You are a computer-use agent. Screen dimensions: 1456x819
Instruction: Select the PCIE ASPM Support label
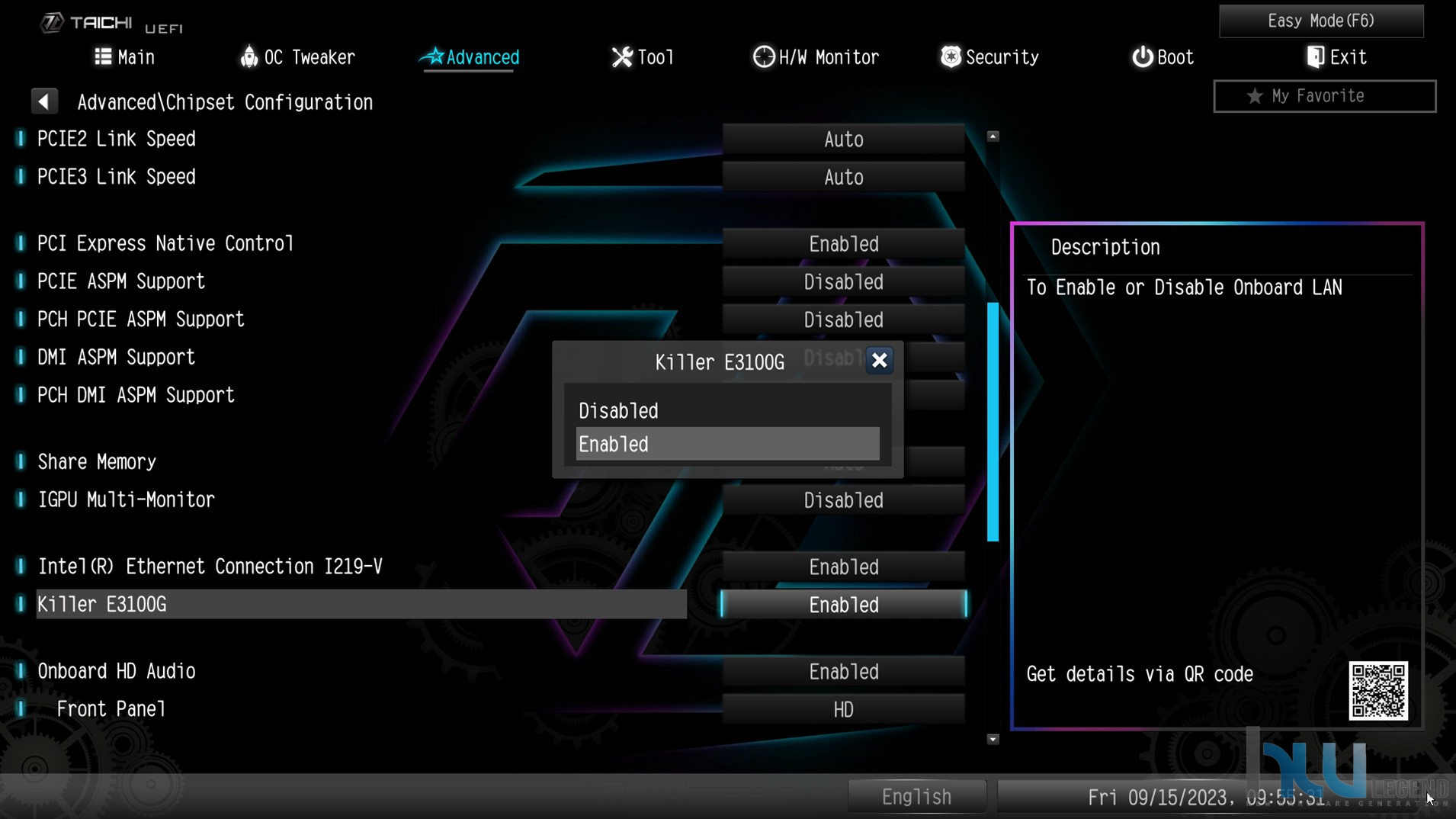click(121, 281)
